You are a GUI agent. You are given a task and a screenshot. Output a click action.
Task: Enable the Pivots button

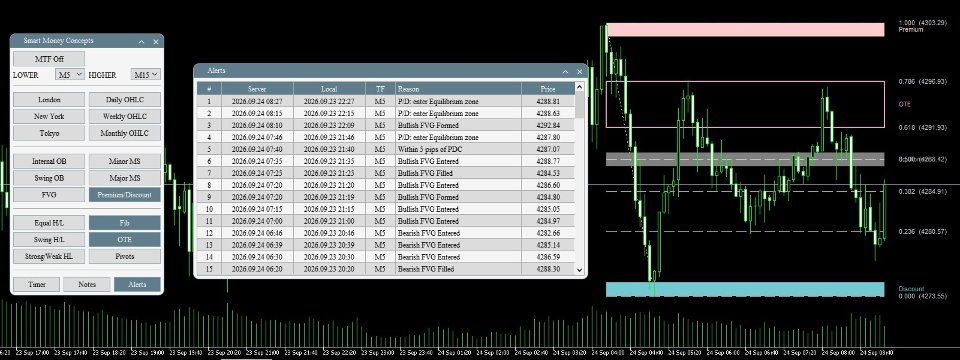[x=125, y=257]
